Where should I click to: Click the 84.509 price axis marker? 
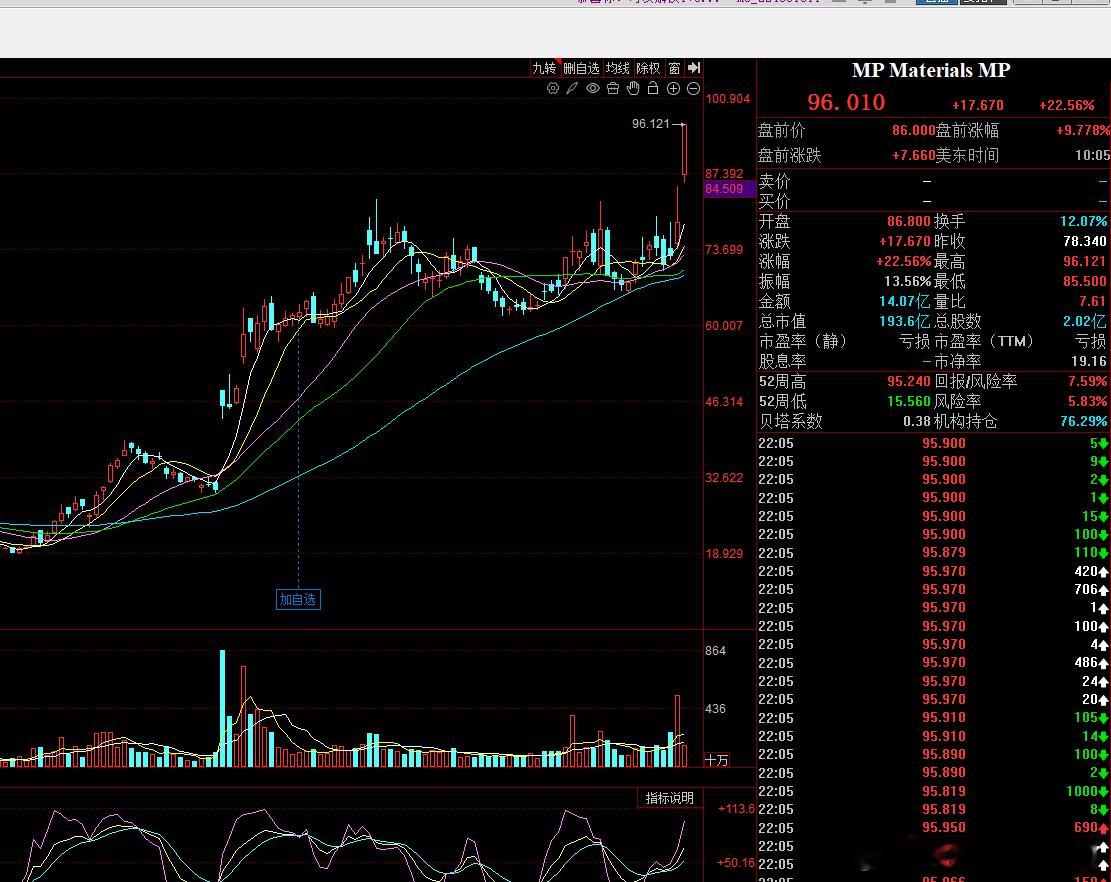(x=724, y=188)
